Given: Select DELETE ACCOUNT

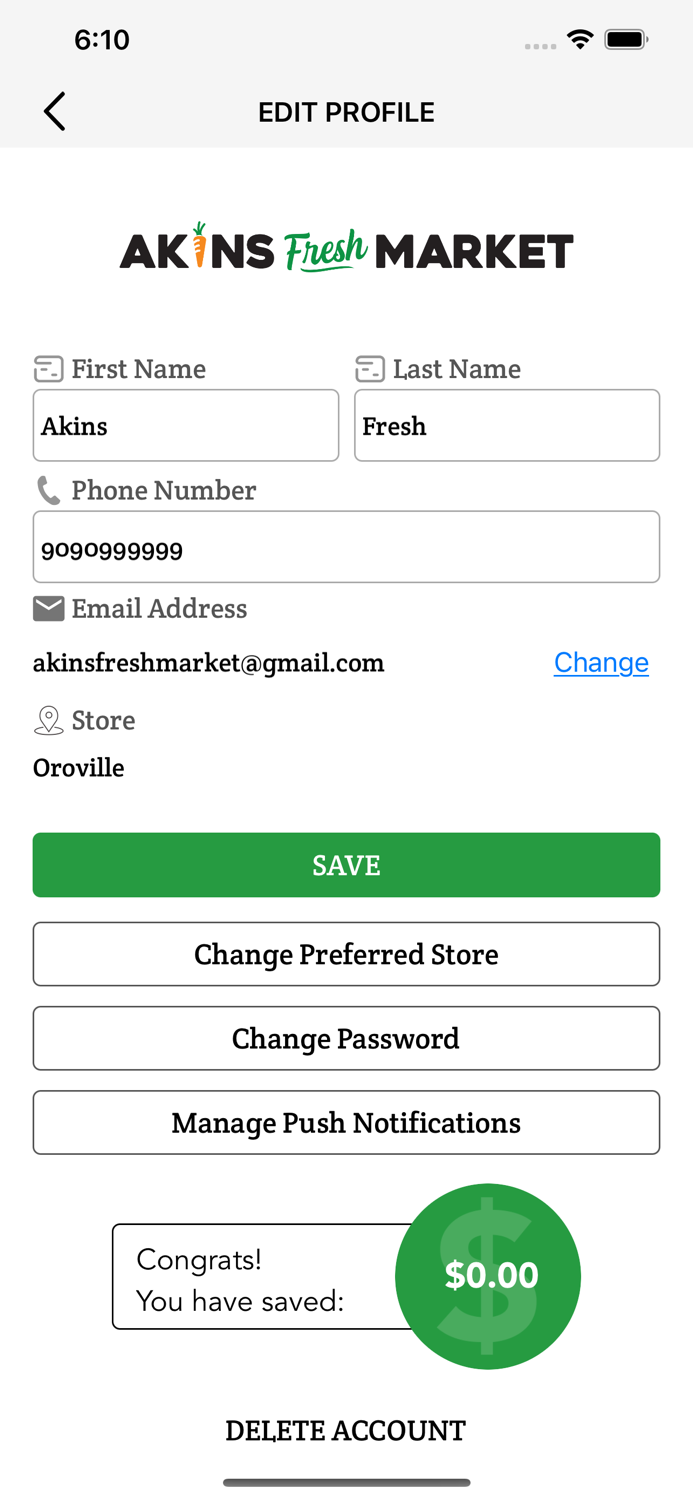Looking at the screenshot, I should pos(346,1430).
